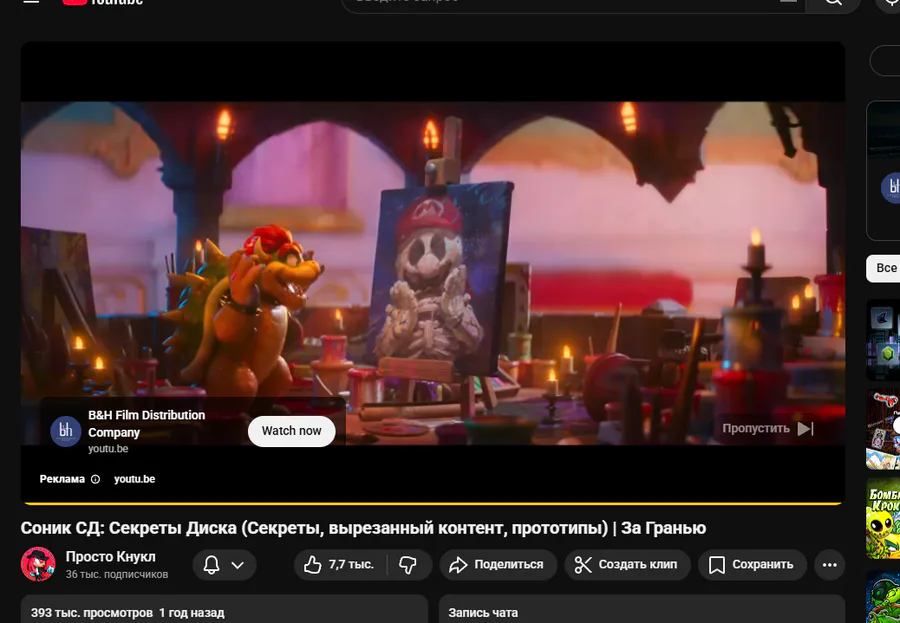Image resolution: width=900 pixels, height=623 pixels.
Task: Click the 36 тыс. подписчиков subscriber count
Action: (x=117, y=574)
